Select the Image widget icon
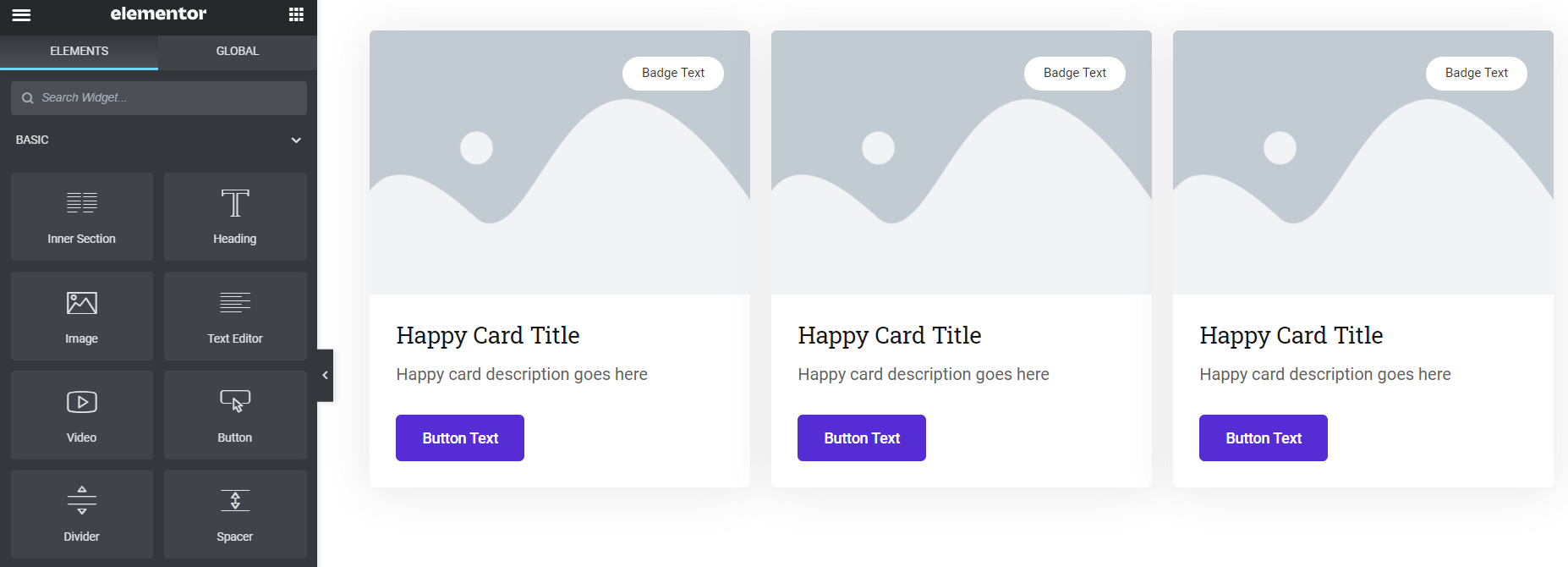The image size is (1568, 567). 81,316
